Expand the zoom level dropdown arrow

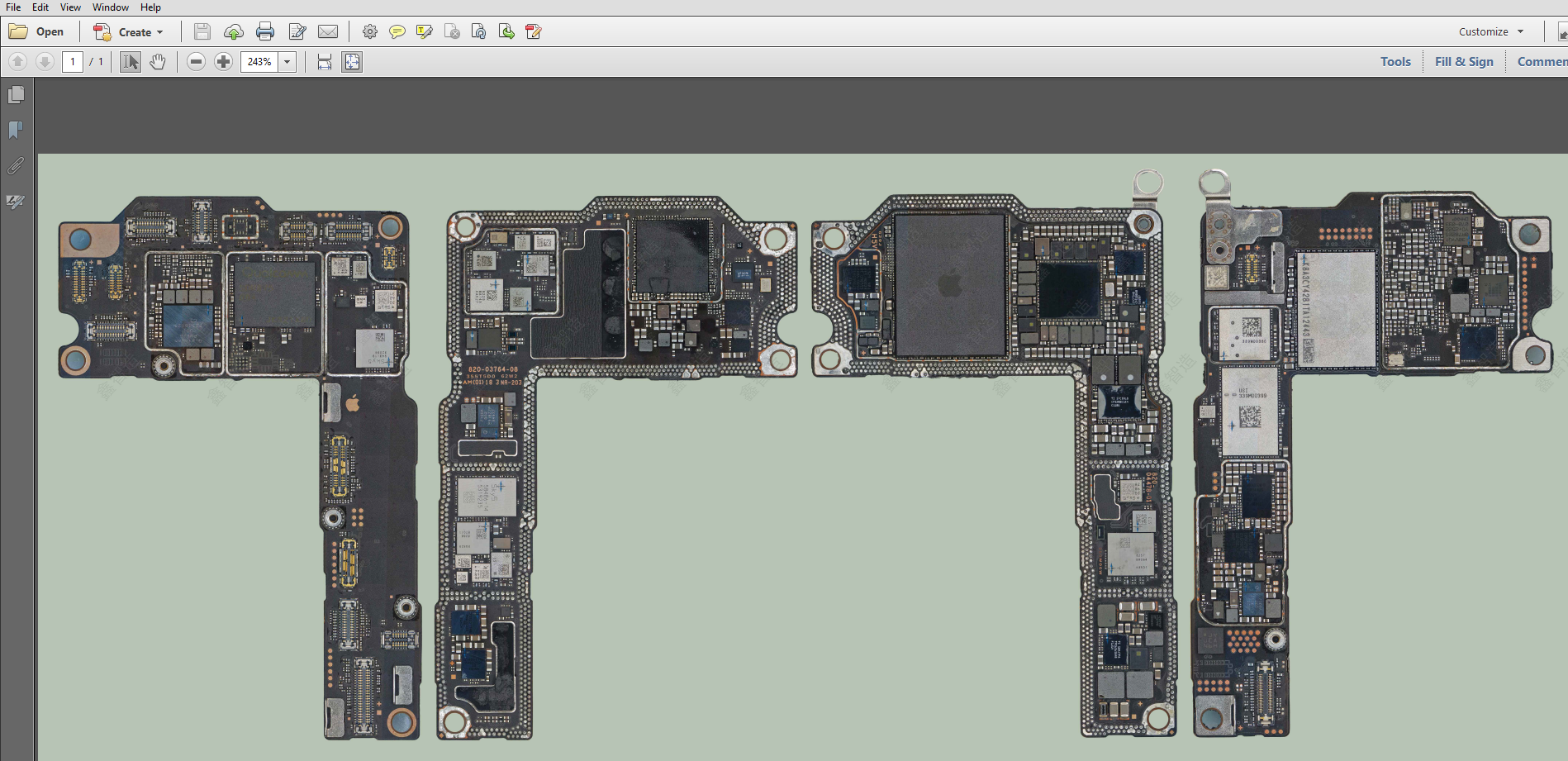tap(287, 62)
